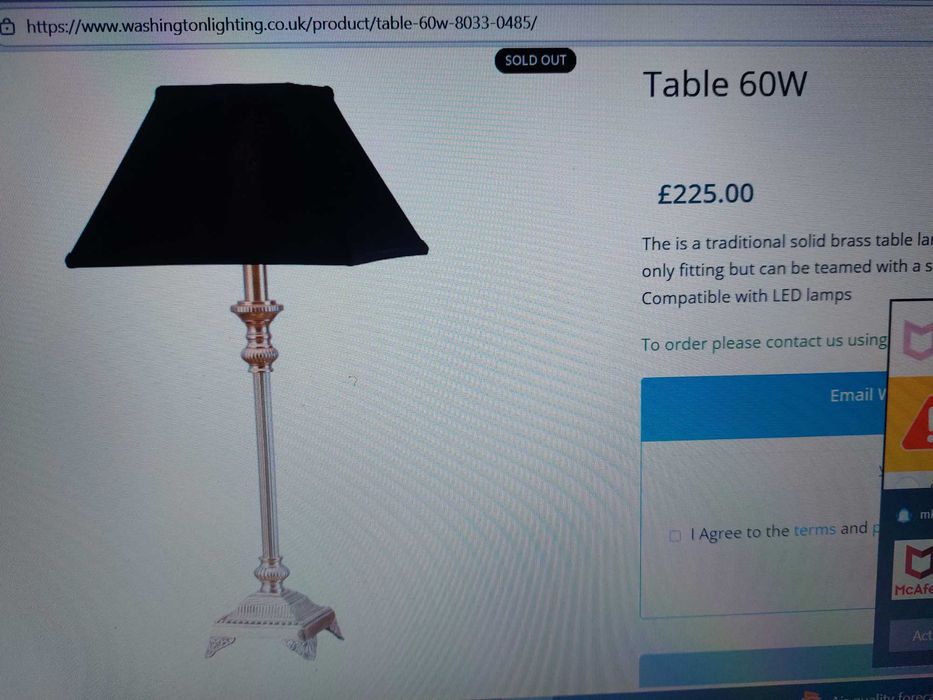Click the Table 60W product title
Image resolution: width=933 pixels, height=700 pixels.
point(725,84)
